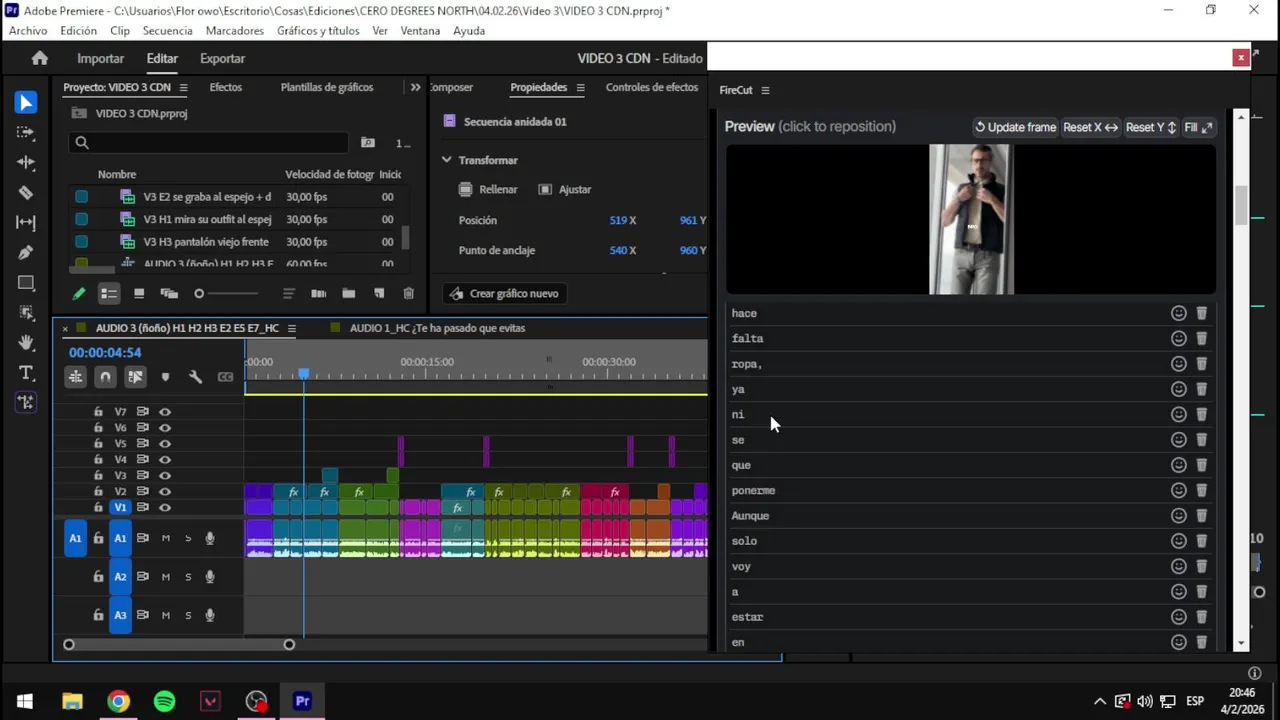Click the Fill button in FireCut
1280x720 pixels.
1198,127
